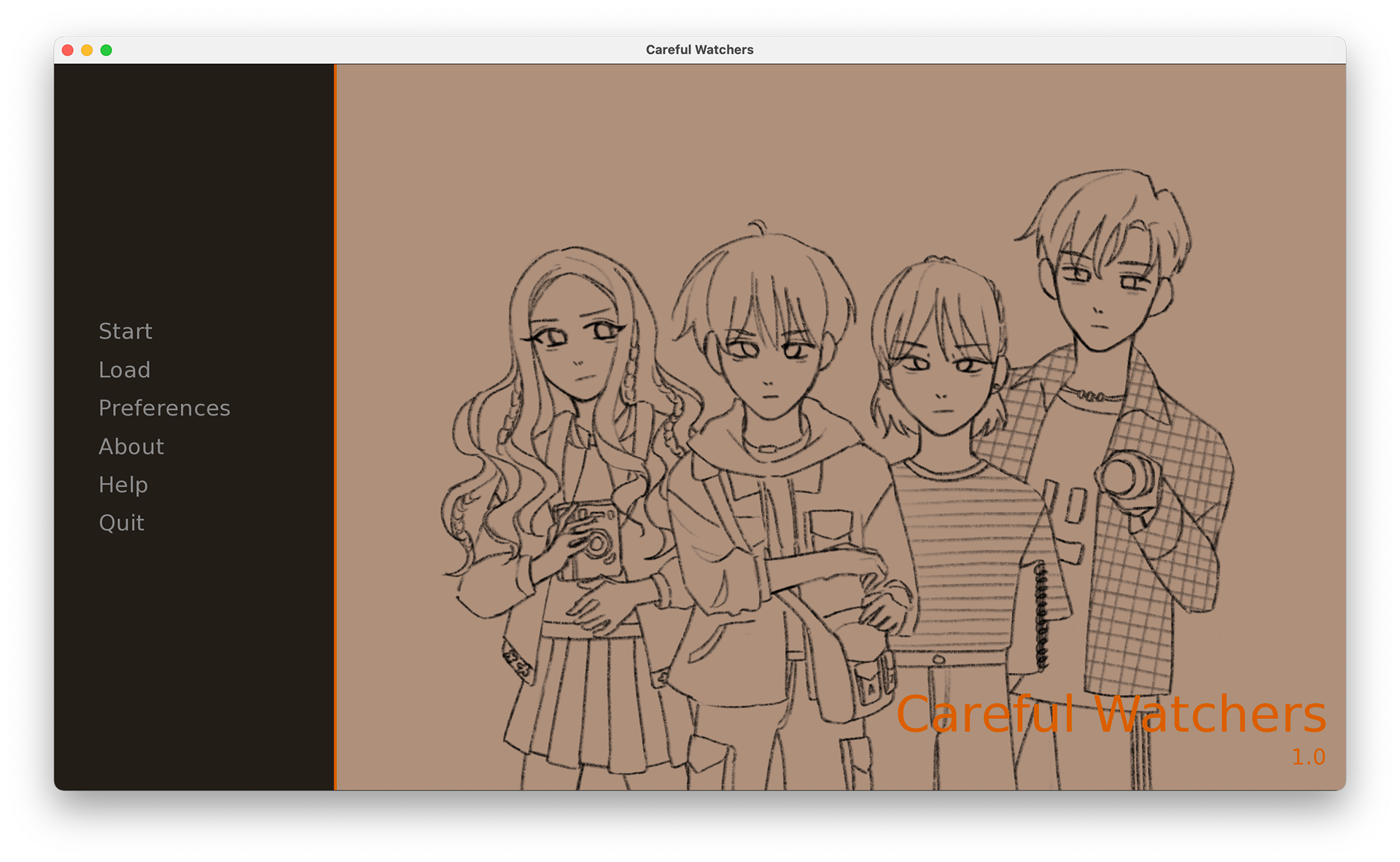This screenshot has height=862, width=1400.
Task: Open the Help menu item
Action: coord(123,484)
